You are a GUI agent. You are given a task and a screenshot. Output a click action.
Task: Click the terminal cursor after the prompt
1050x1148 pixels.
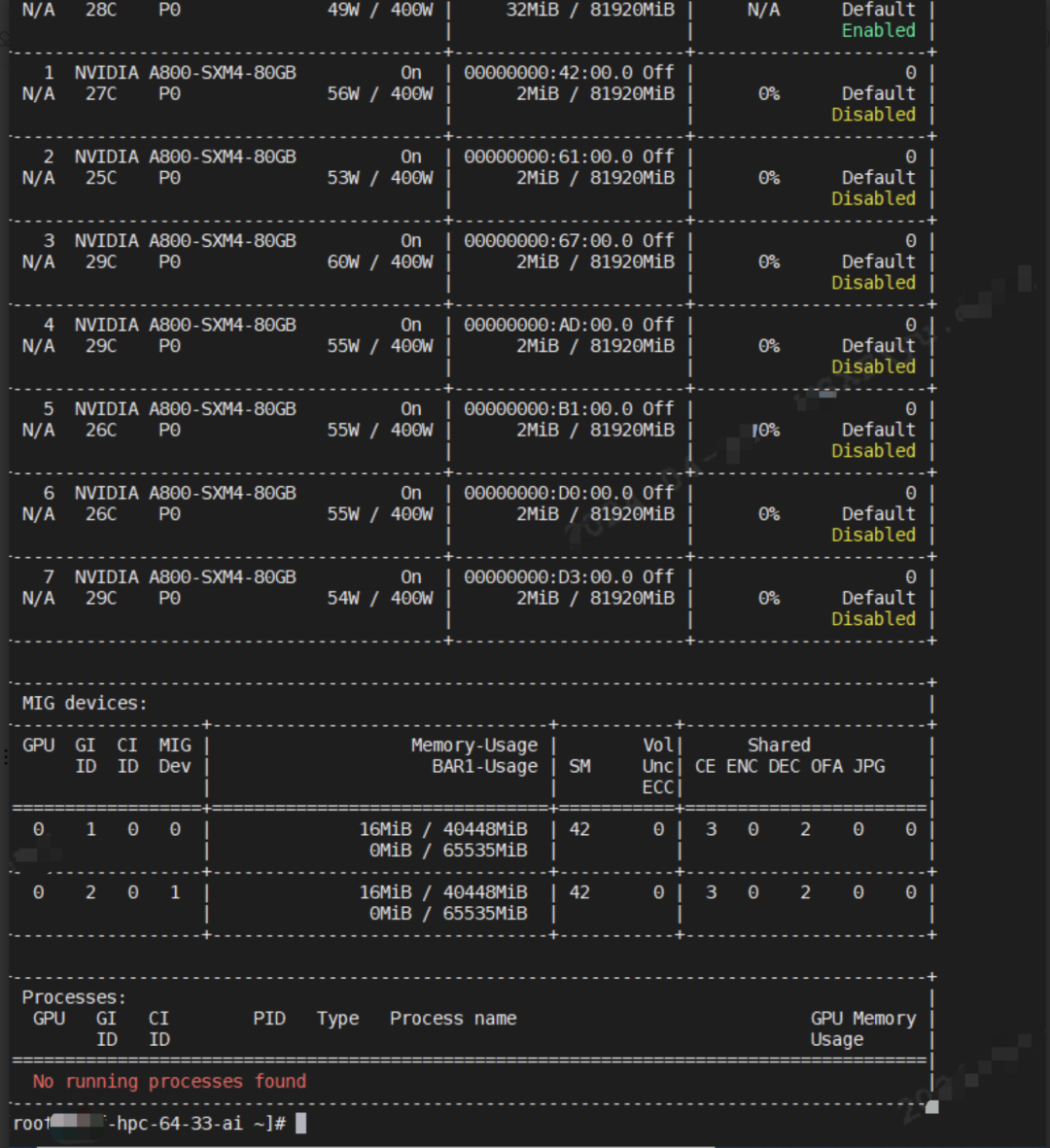pos(301,1124)
